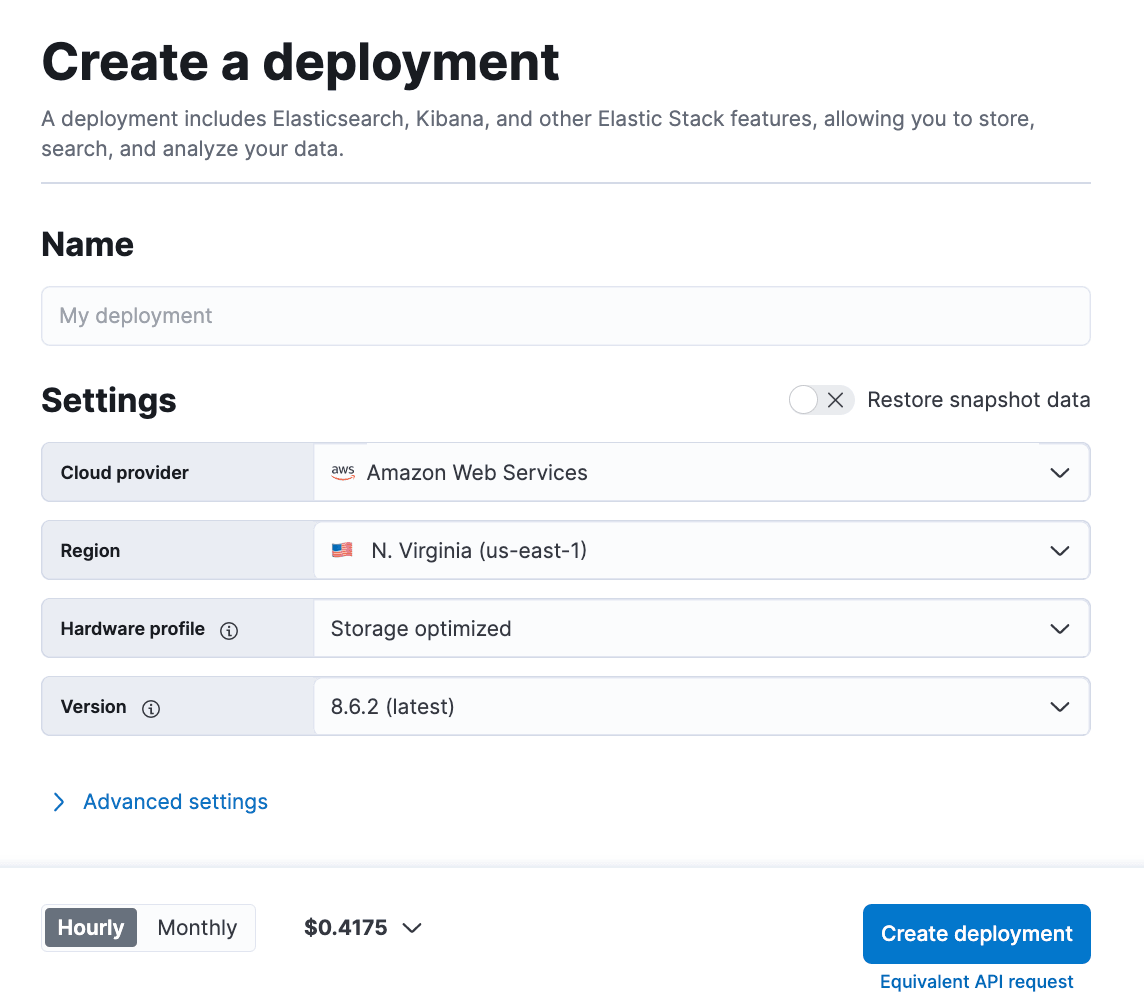Click the chevron next to the $0.4175 price

[x=411, y=928]
